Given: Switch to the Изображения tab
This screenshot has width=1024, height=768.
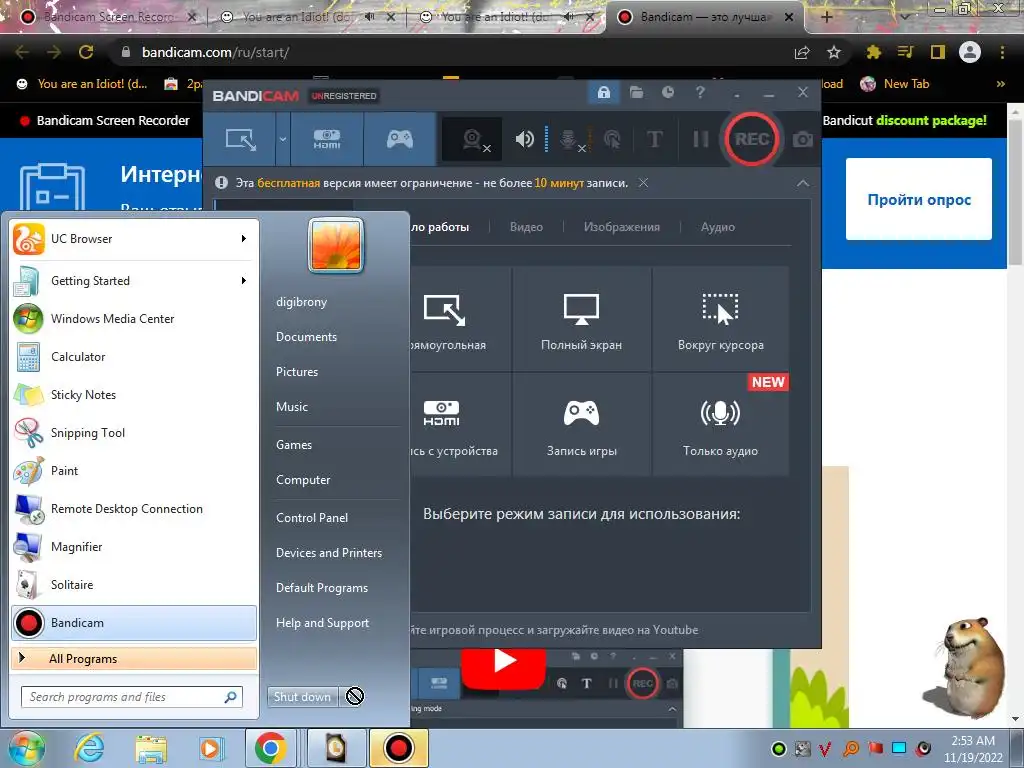Looking at the screenshot, I should click(622, 227).
